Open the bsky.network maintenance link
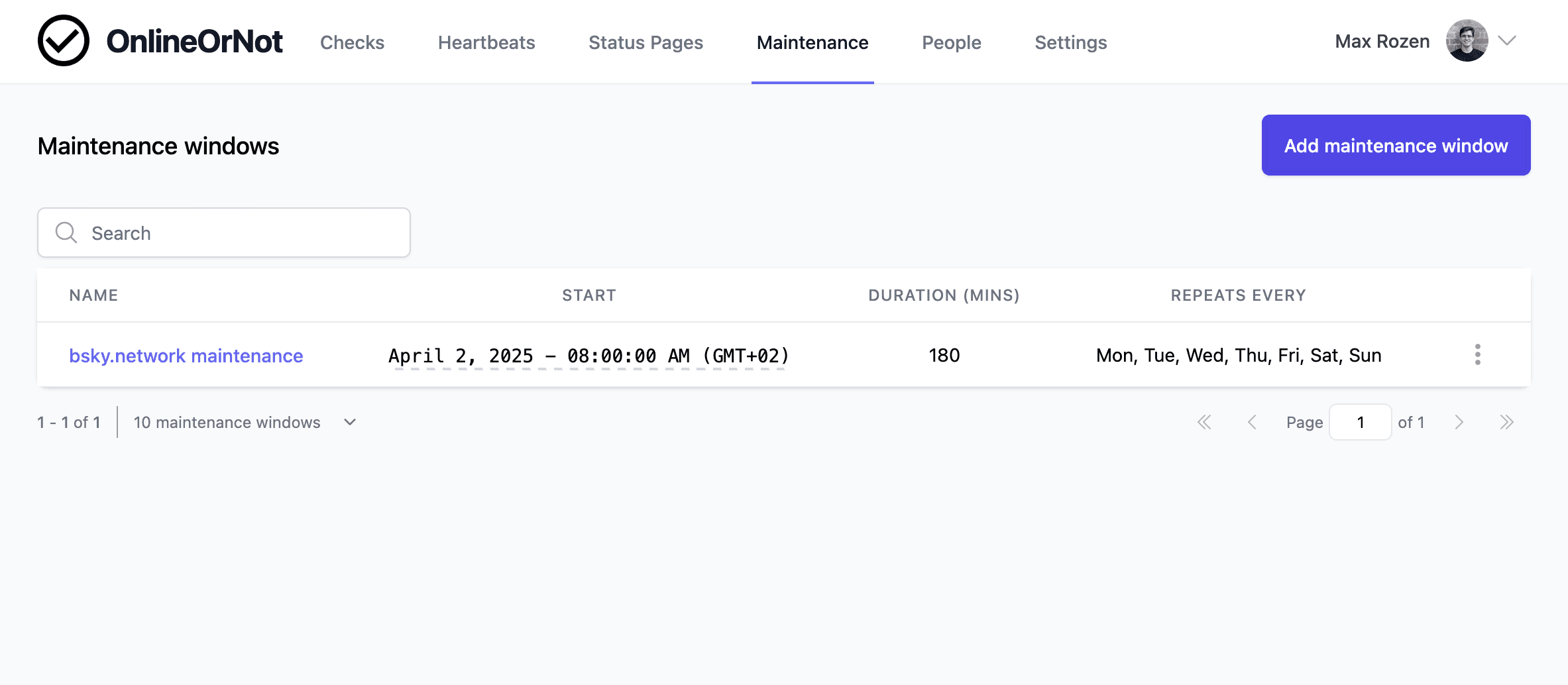Viewport: 1568px width, 685px height. 186,355
